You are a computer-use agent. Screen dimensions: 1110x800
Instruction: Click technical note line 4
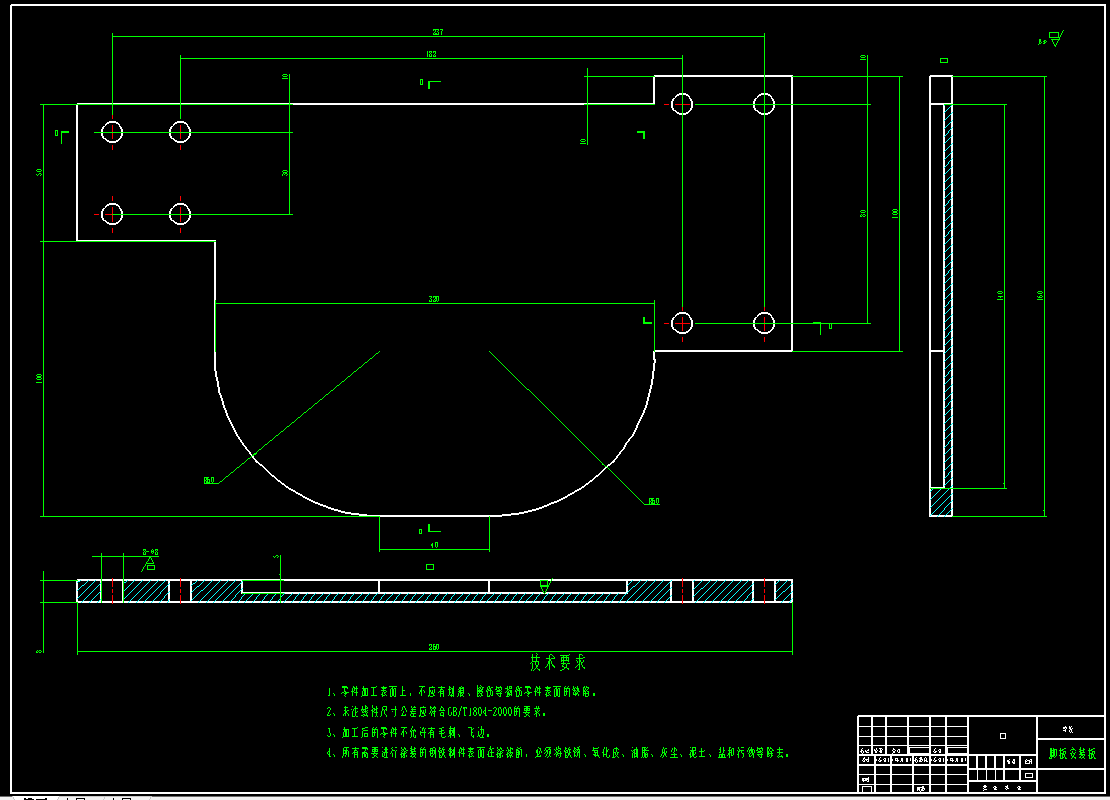tap(558, 753)
